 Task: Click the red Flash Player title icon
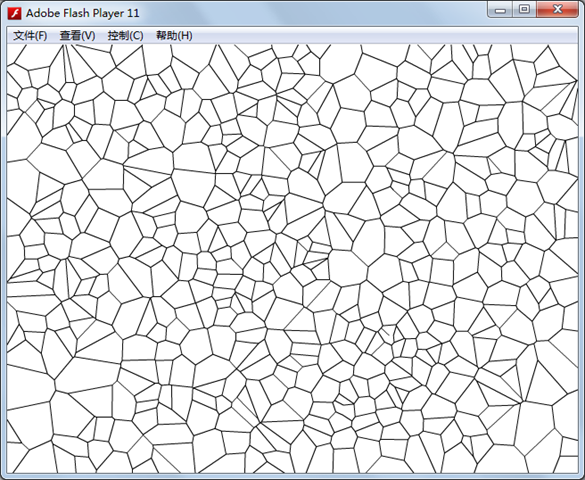15,13
